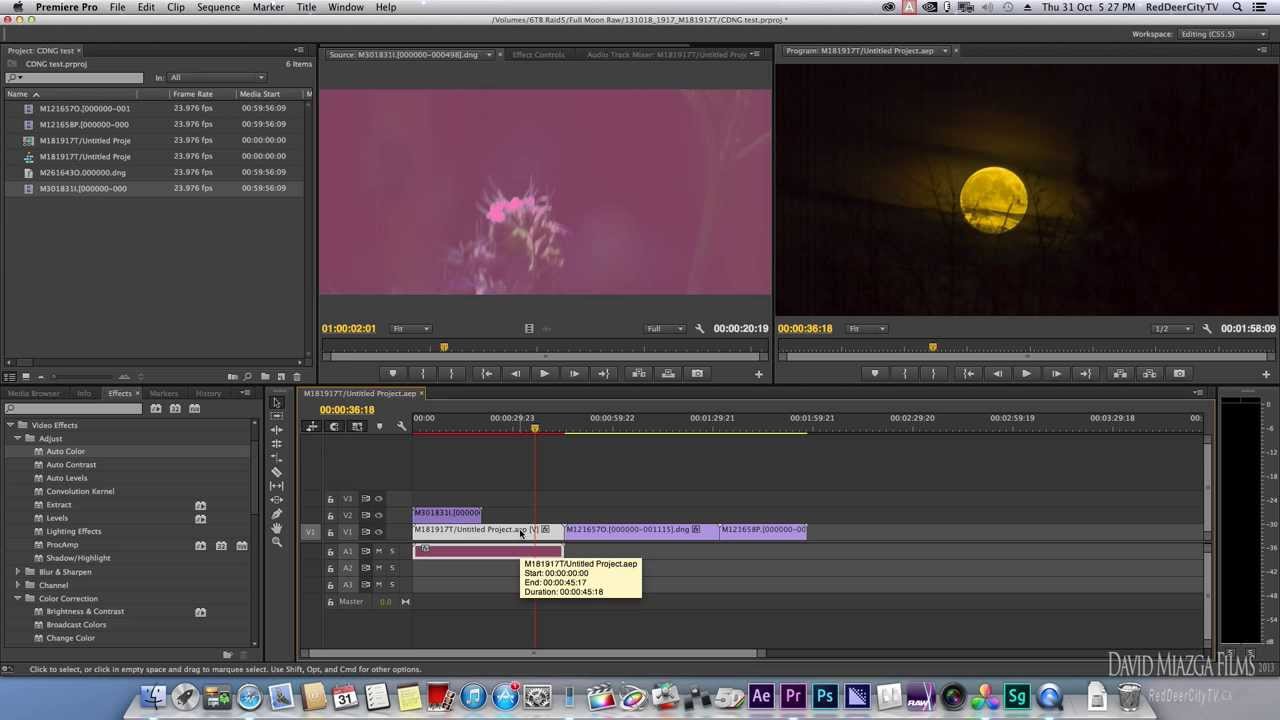Open Source monitor Fit zoom dropdown
Viewport: 1280px width, 720px height.
(x=411, y=329)
